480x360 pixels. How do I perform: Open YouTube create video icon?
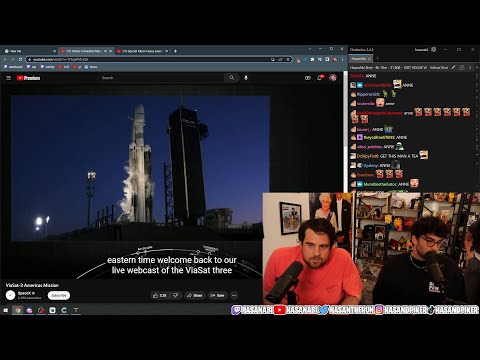308,78
